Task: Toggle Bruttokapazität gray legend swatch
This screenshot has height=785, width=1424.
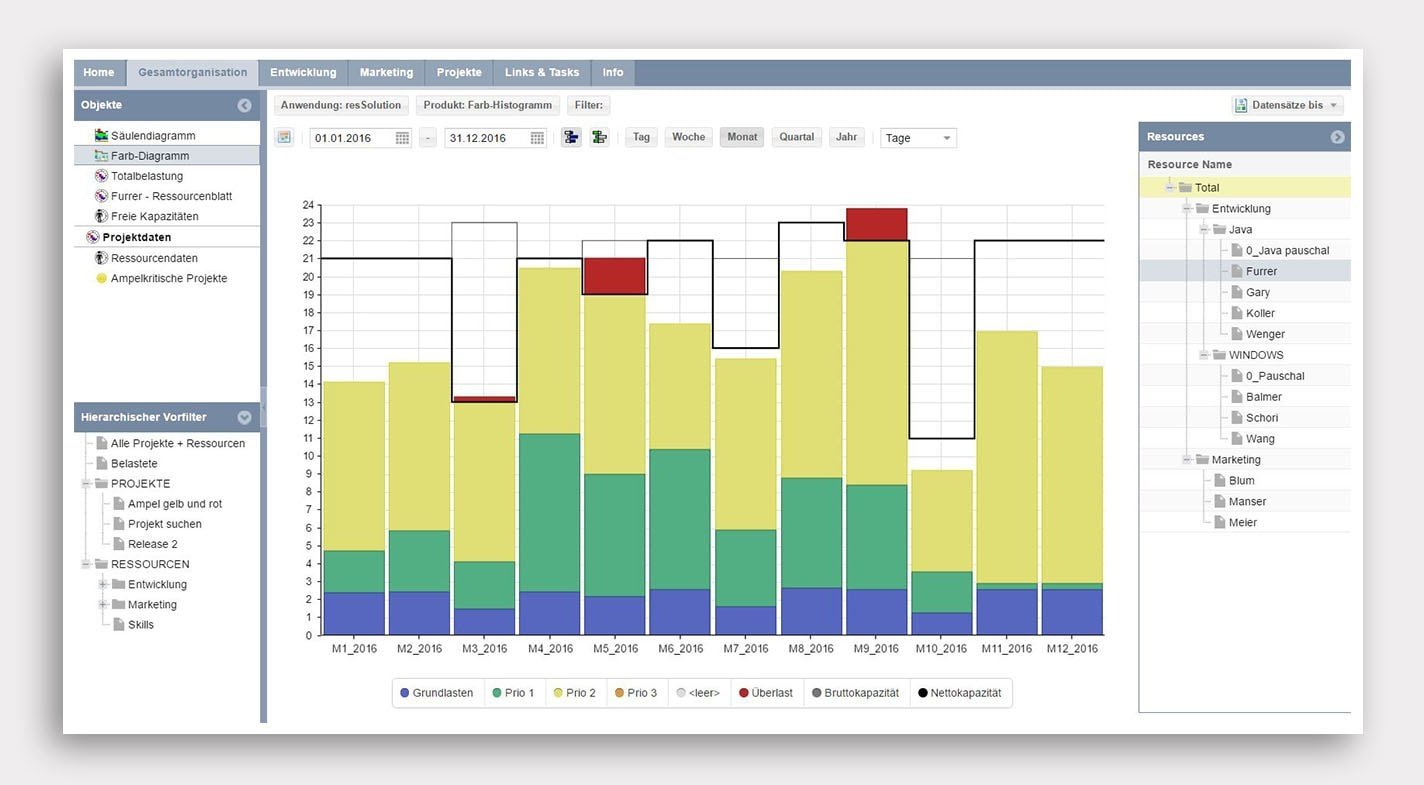Action: point(816,693)
